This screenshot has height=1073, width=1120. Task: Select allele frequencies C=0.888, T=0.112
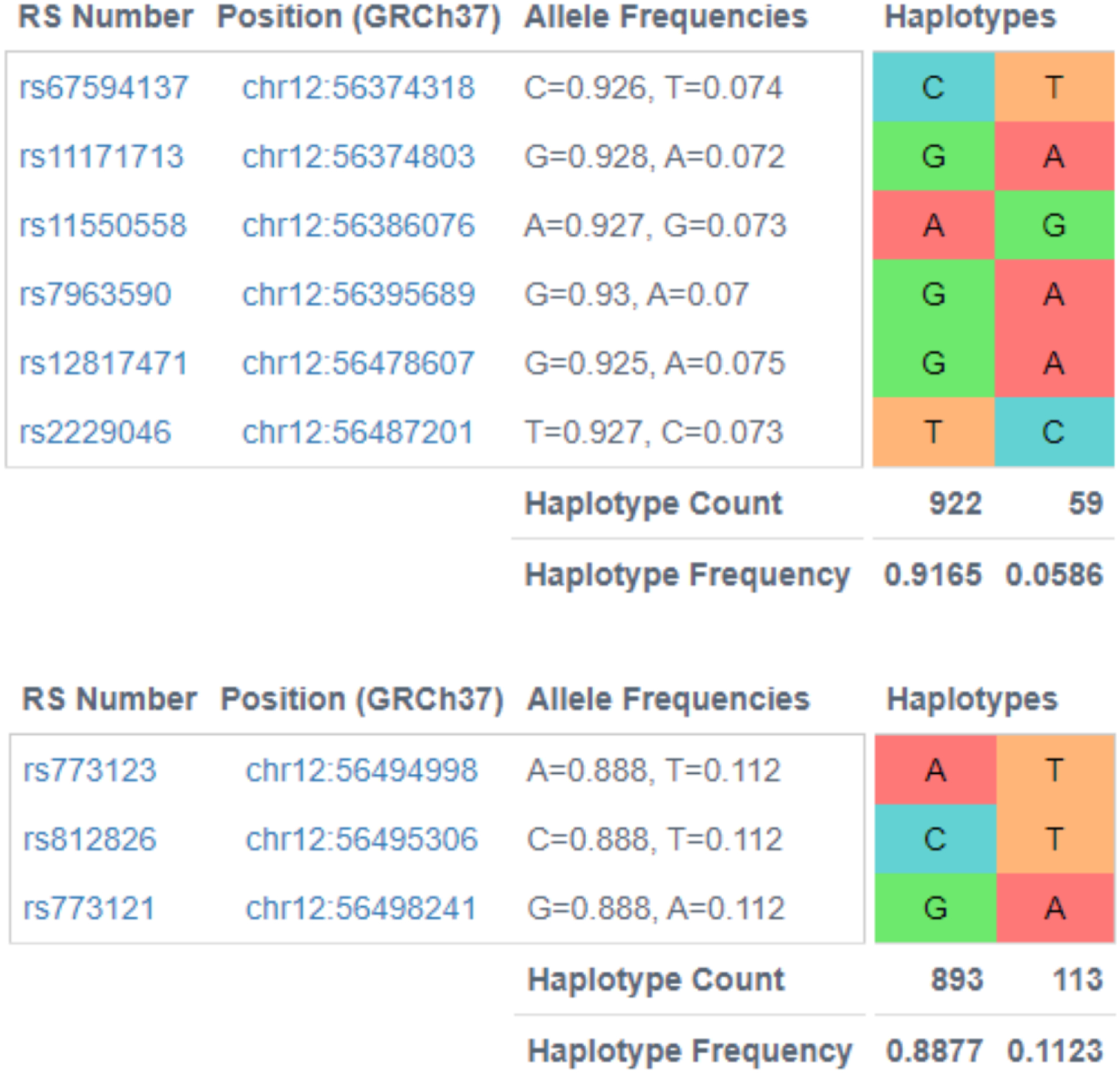click(654, 839)
